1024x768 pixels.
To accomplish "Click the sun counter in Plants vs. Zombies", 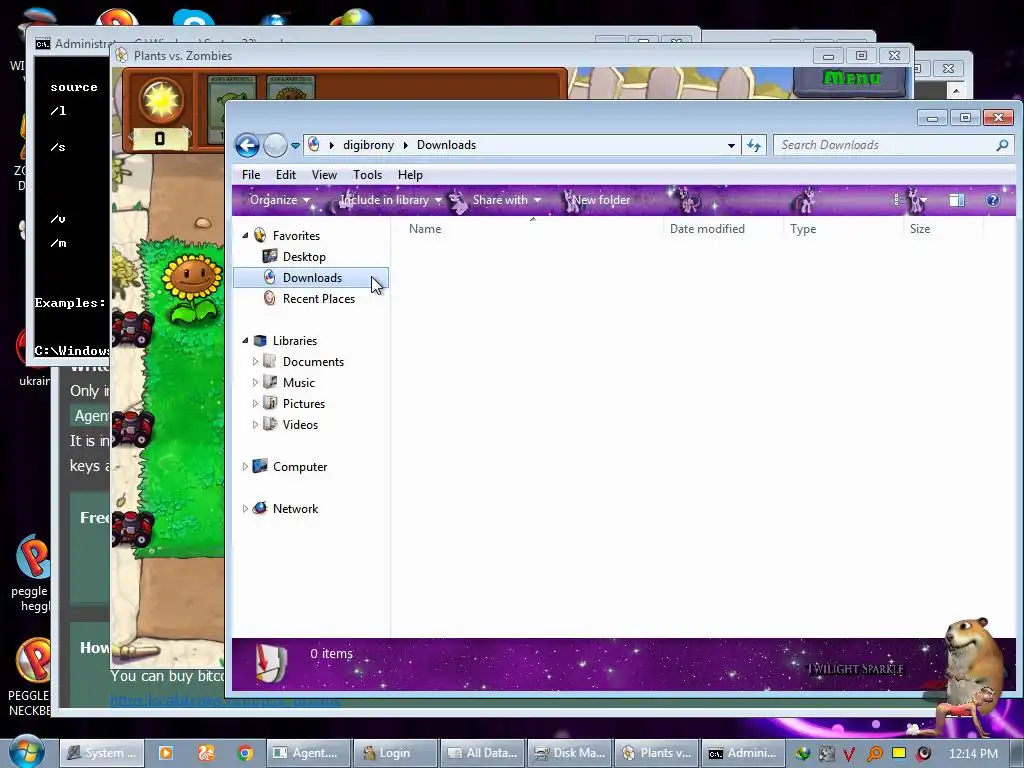I will (159, 112).
